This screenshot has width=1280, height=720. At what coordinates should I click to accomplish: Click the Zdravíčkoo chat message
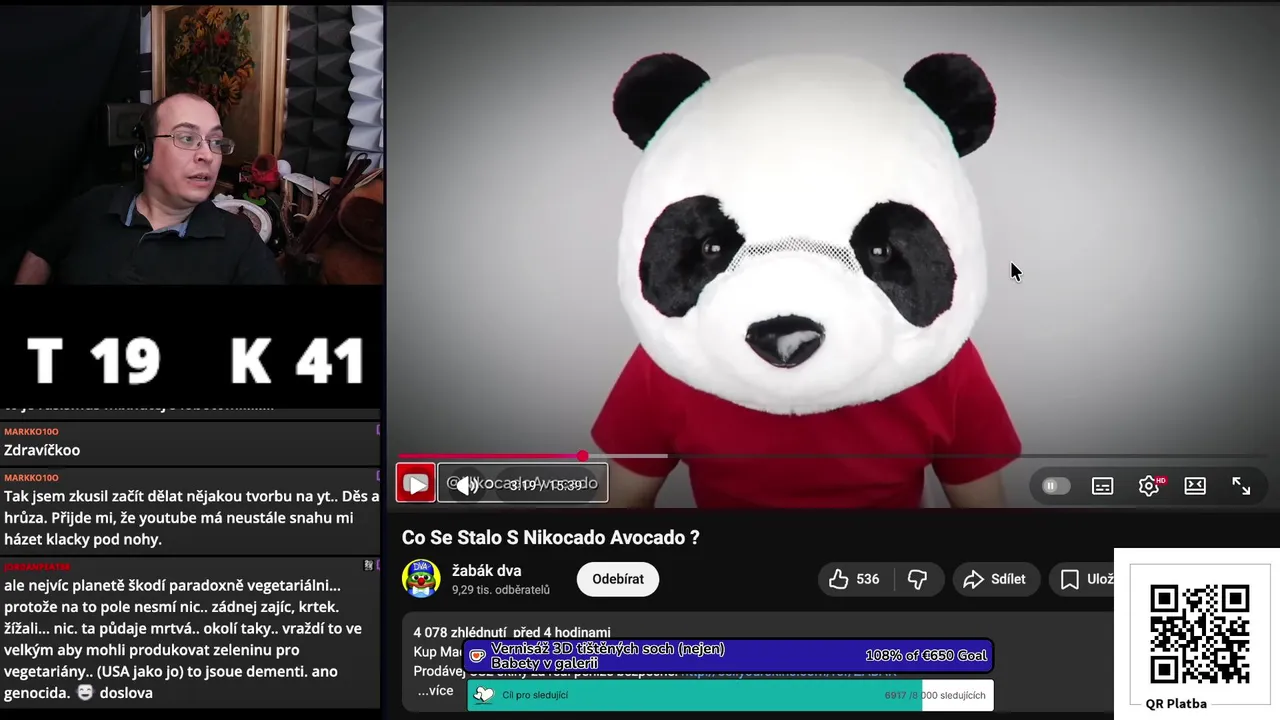click(x=42, y=450)
